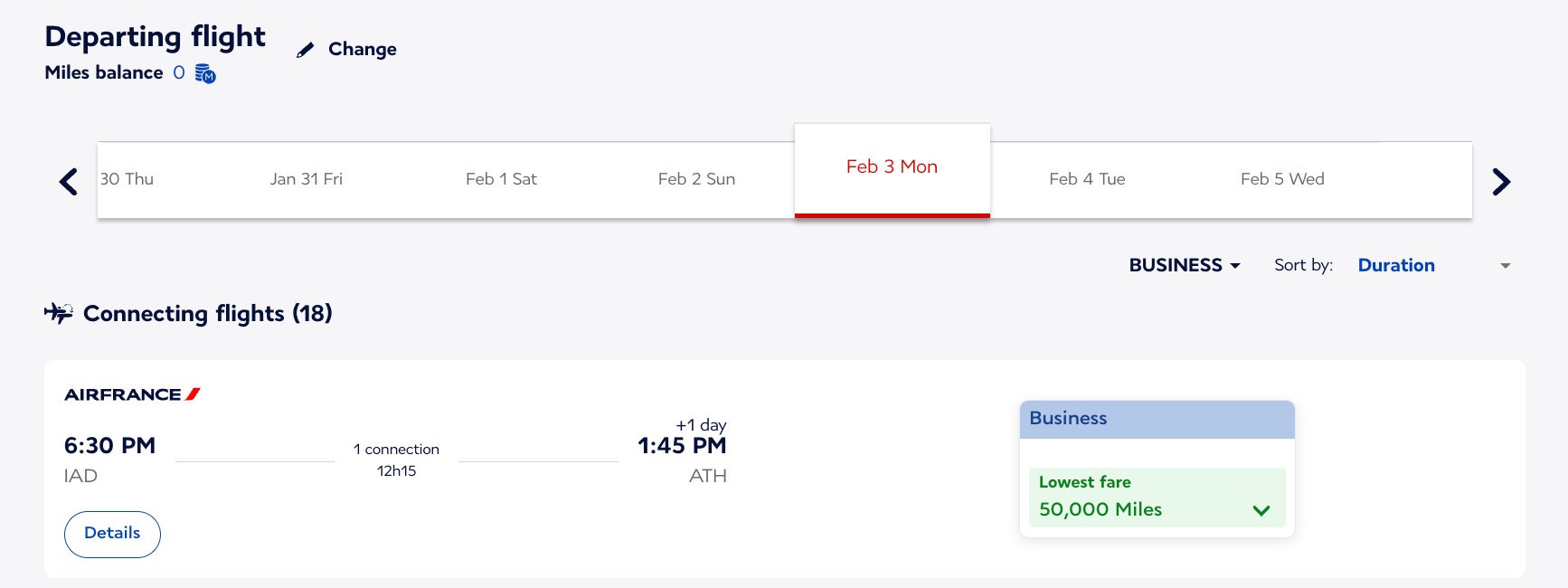
Task: Click the dropdown arrow beside Duration
Action: tap(1506, 265)
